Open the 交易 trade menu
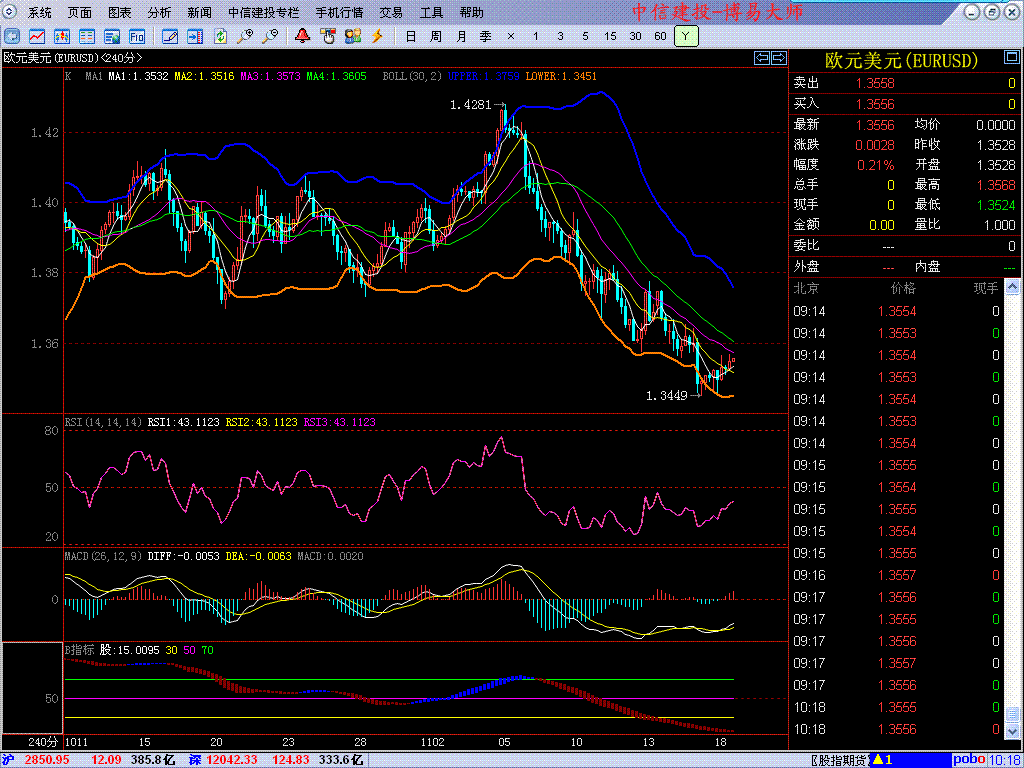This screenshot has width=1024, height=768. pos(391,13)
